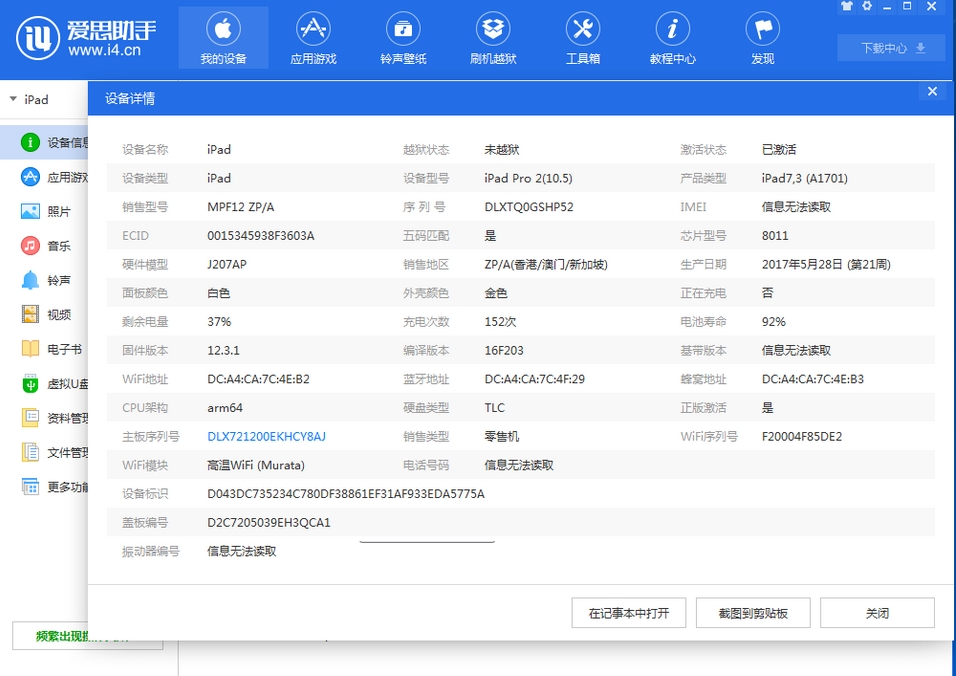Select jailbreak status 未越狱
This screenshot has height=676, width=956.
tap(502, 149)
